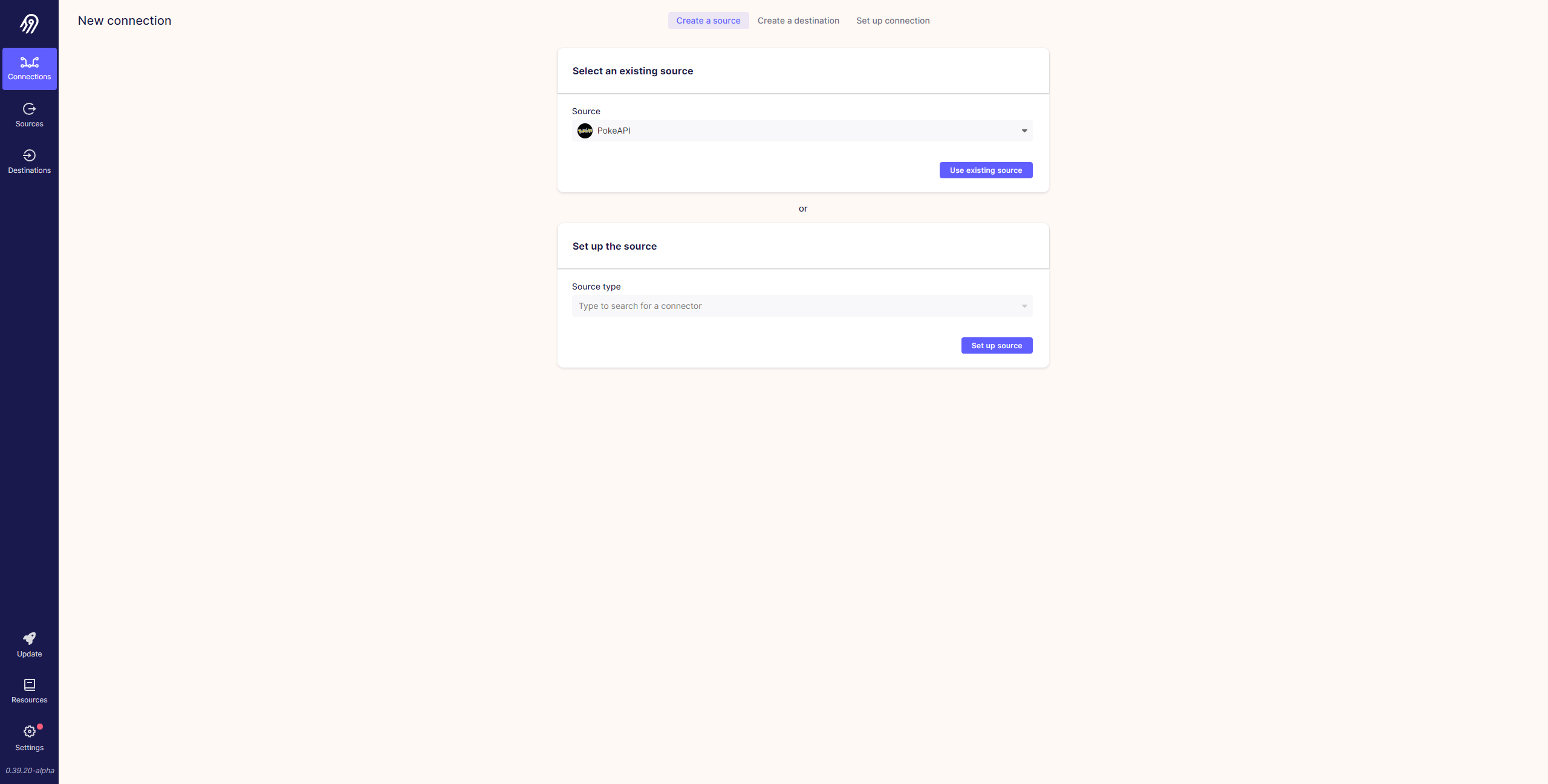The height and width of the screenshot is (784, 1548).
Task: Click the New connection page title
Action: [x=125, y=21]
